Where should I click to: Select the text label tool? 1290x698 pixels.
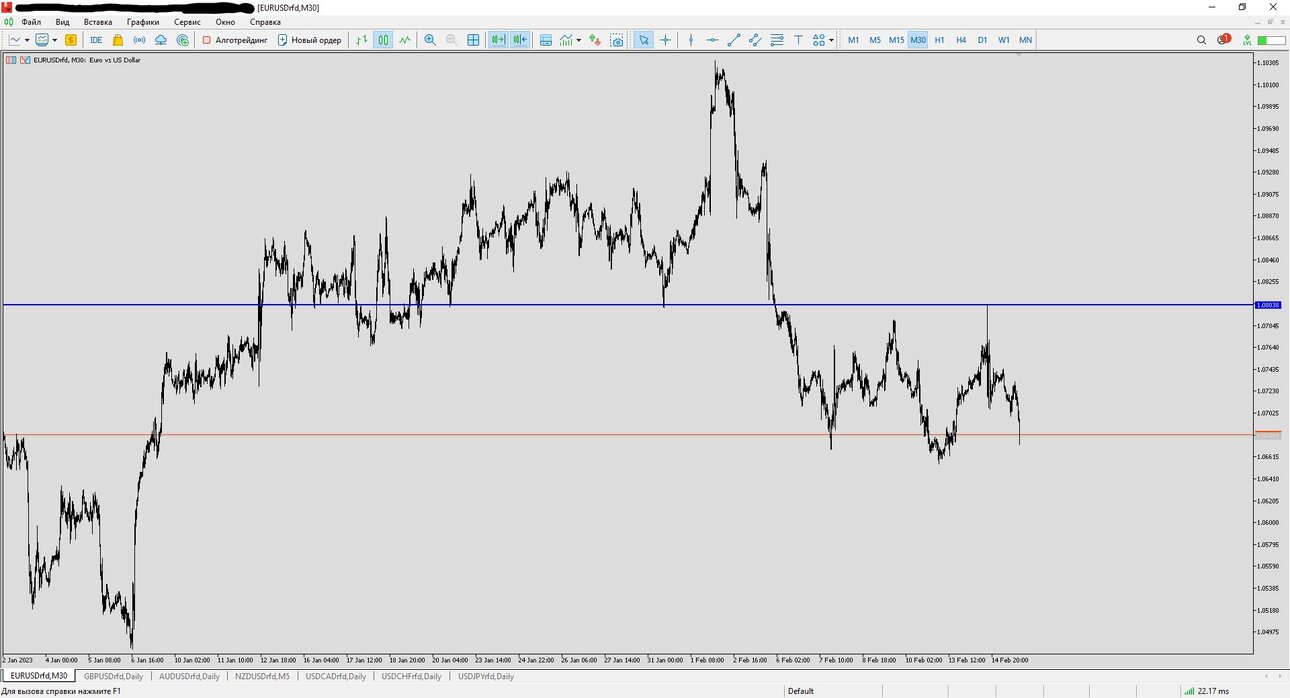(x=798, y=40)
